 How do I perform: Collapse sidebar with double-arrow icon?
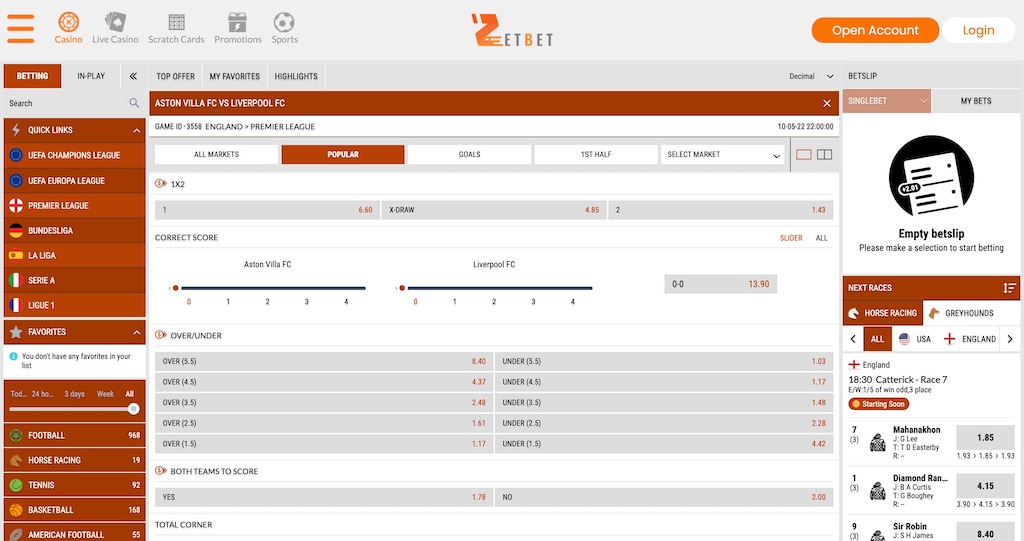pyautogui.click(x=133, y=76)
